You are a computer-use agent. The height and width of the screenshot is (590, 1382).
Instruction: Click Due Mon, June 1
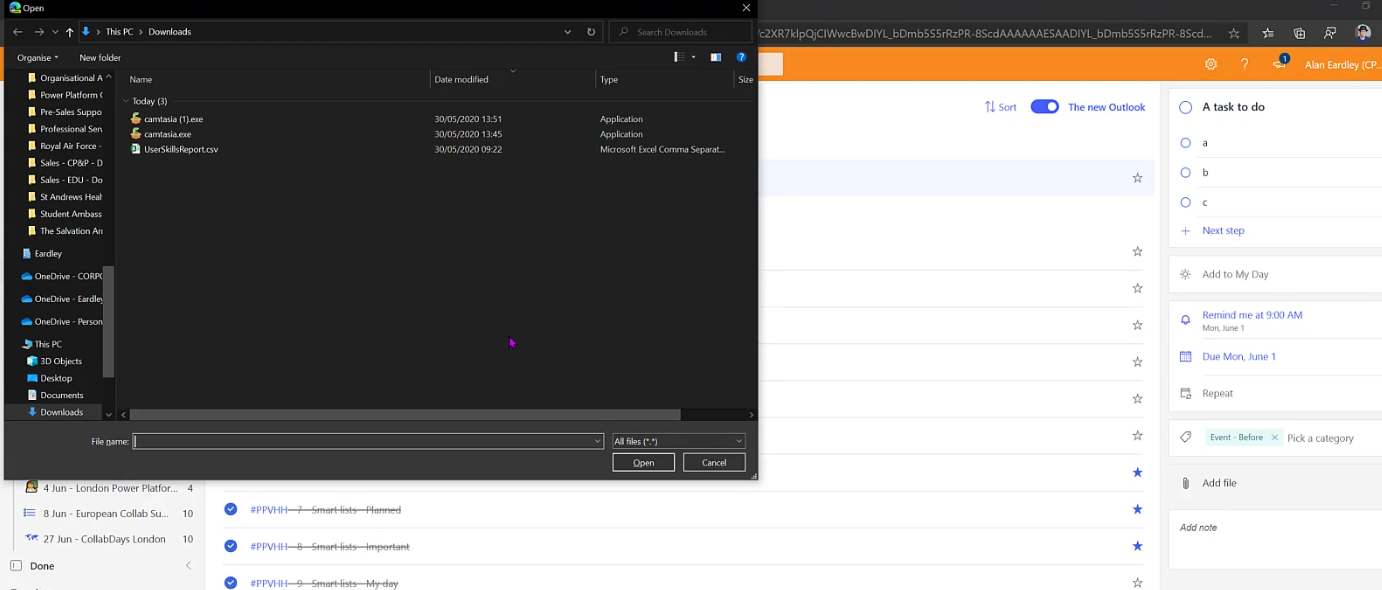coord(1239,356)
